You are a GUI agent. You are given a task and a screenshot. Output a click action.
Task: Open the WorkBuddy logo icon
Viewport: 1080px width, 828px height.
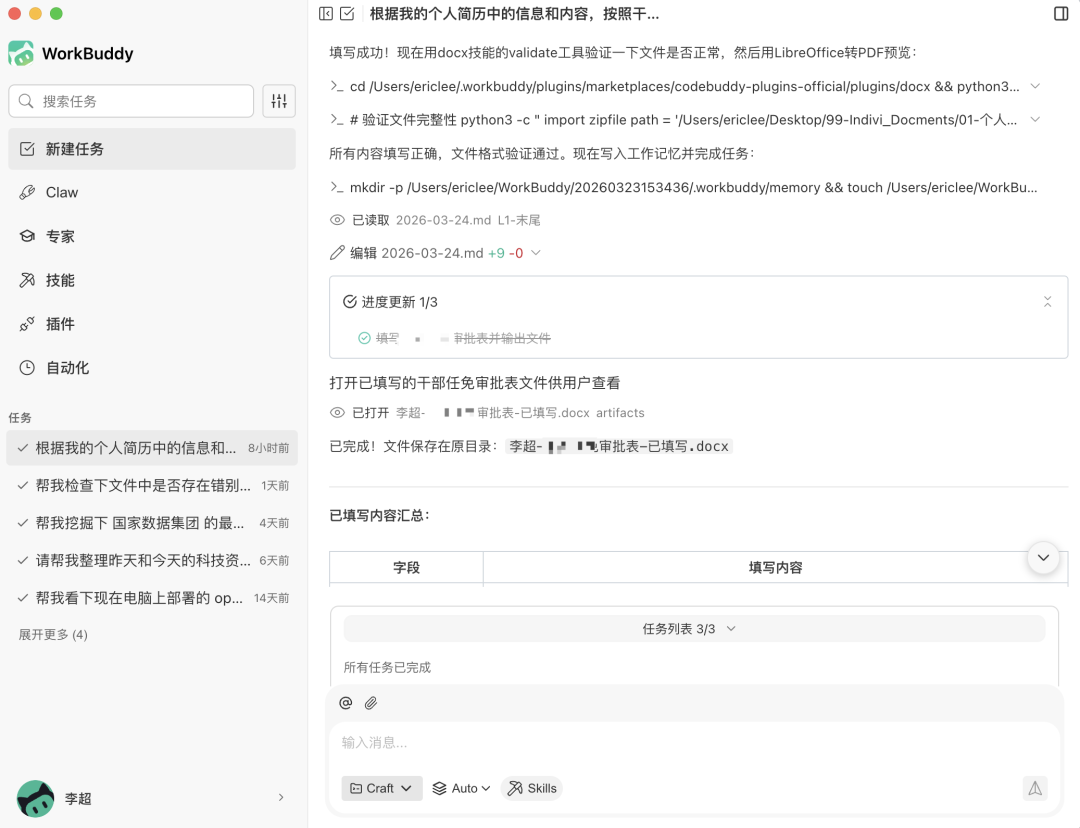point(21,53)
